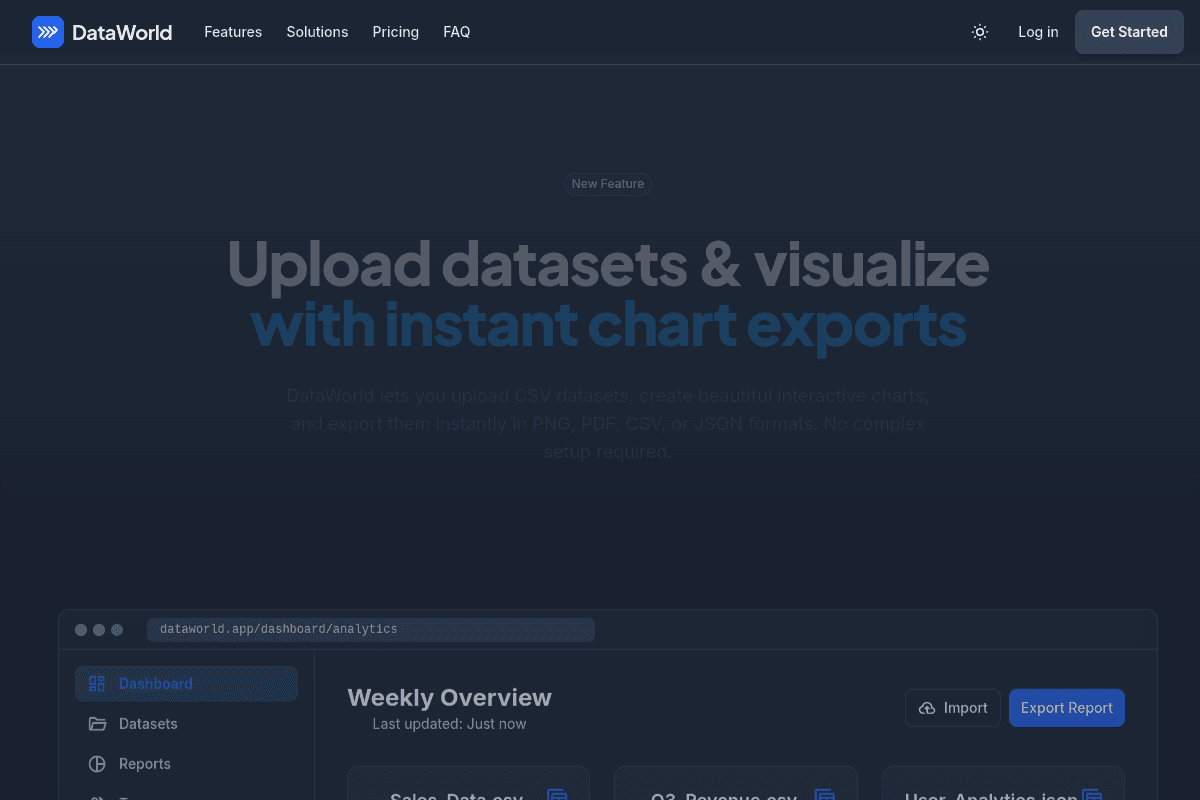
Task: Click the dataworld.app/dashboard/analytics address bar
Action: [x=371, y=629]
